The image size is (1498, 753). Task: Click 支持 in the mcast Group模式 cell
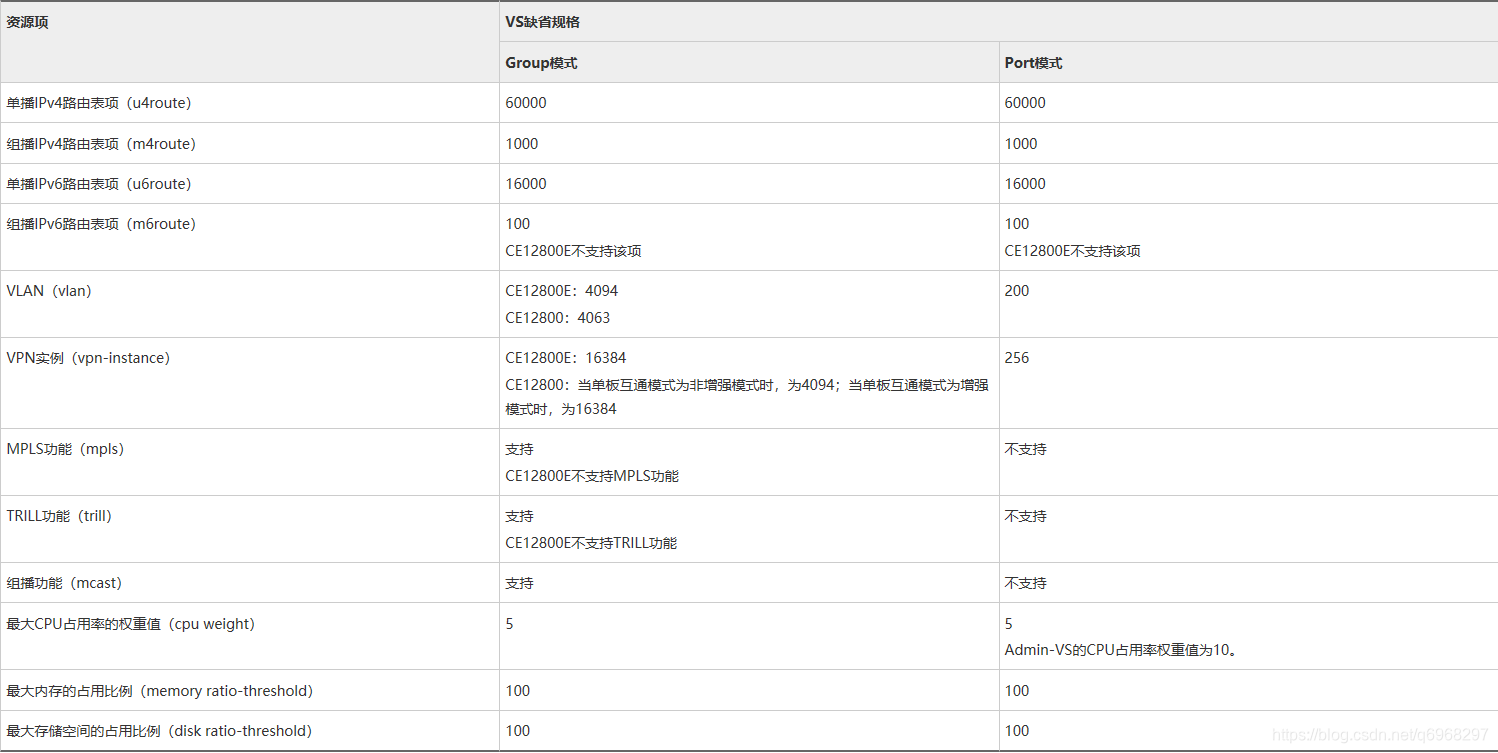pos(519,583)
